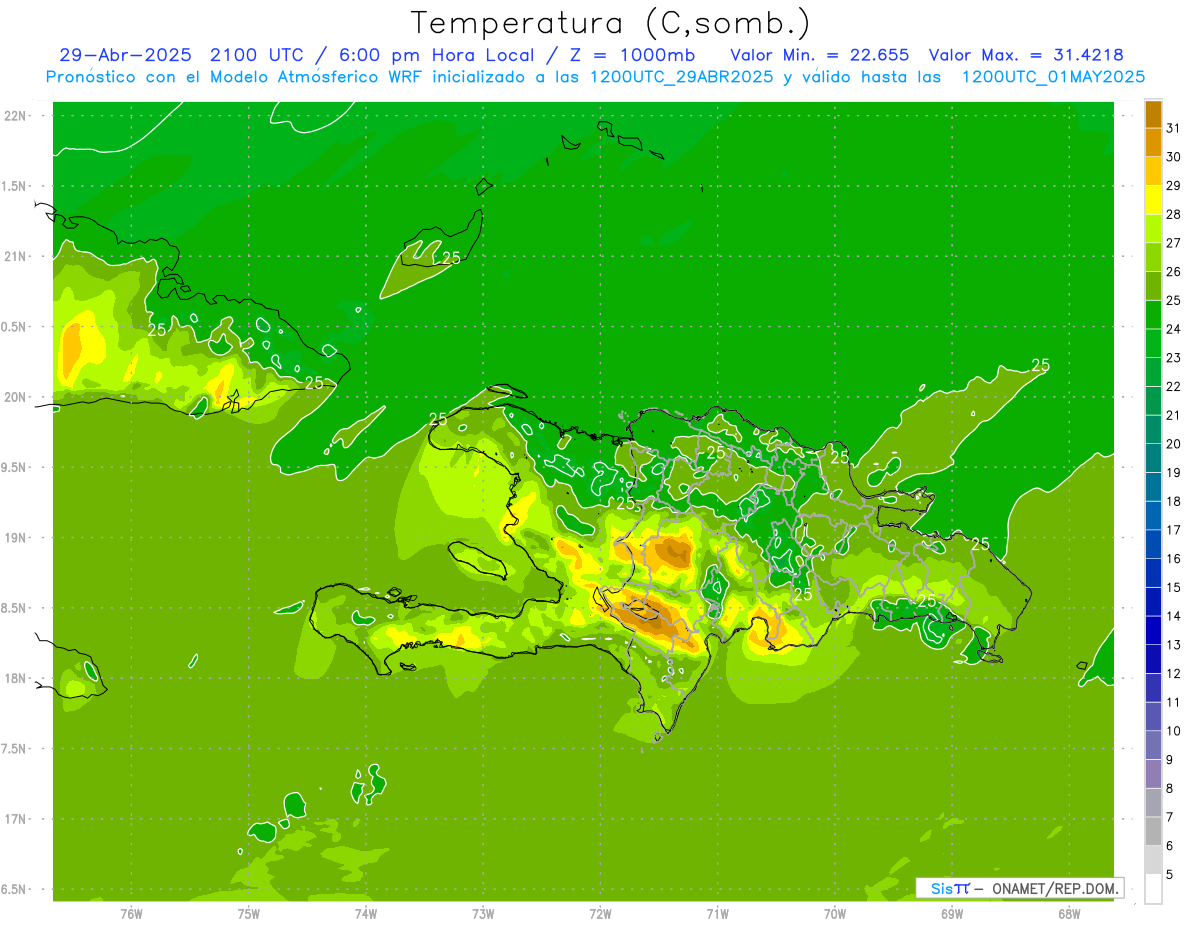Click the legend value "10"
The height and width of the screenshot is (927, 1200).
pos(1174,731)
